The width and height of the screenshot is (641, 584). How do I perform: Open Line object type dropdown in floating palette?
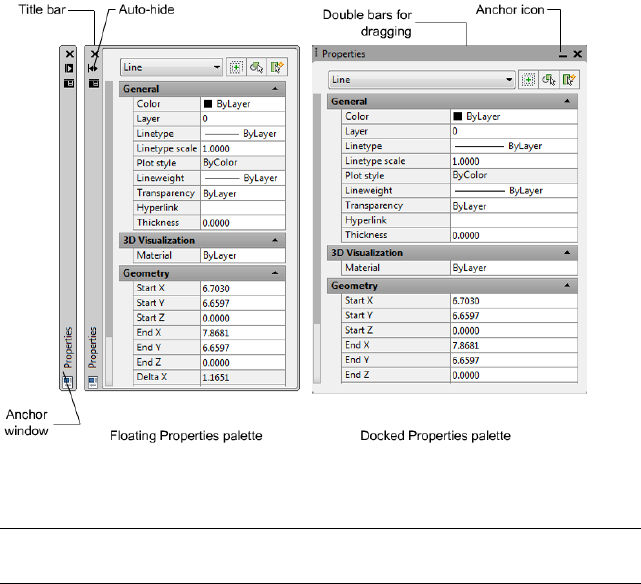pyautogui.click(x=171, y=67)
